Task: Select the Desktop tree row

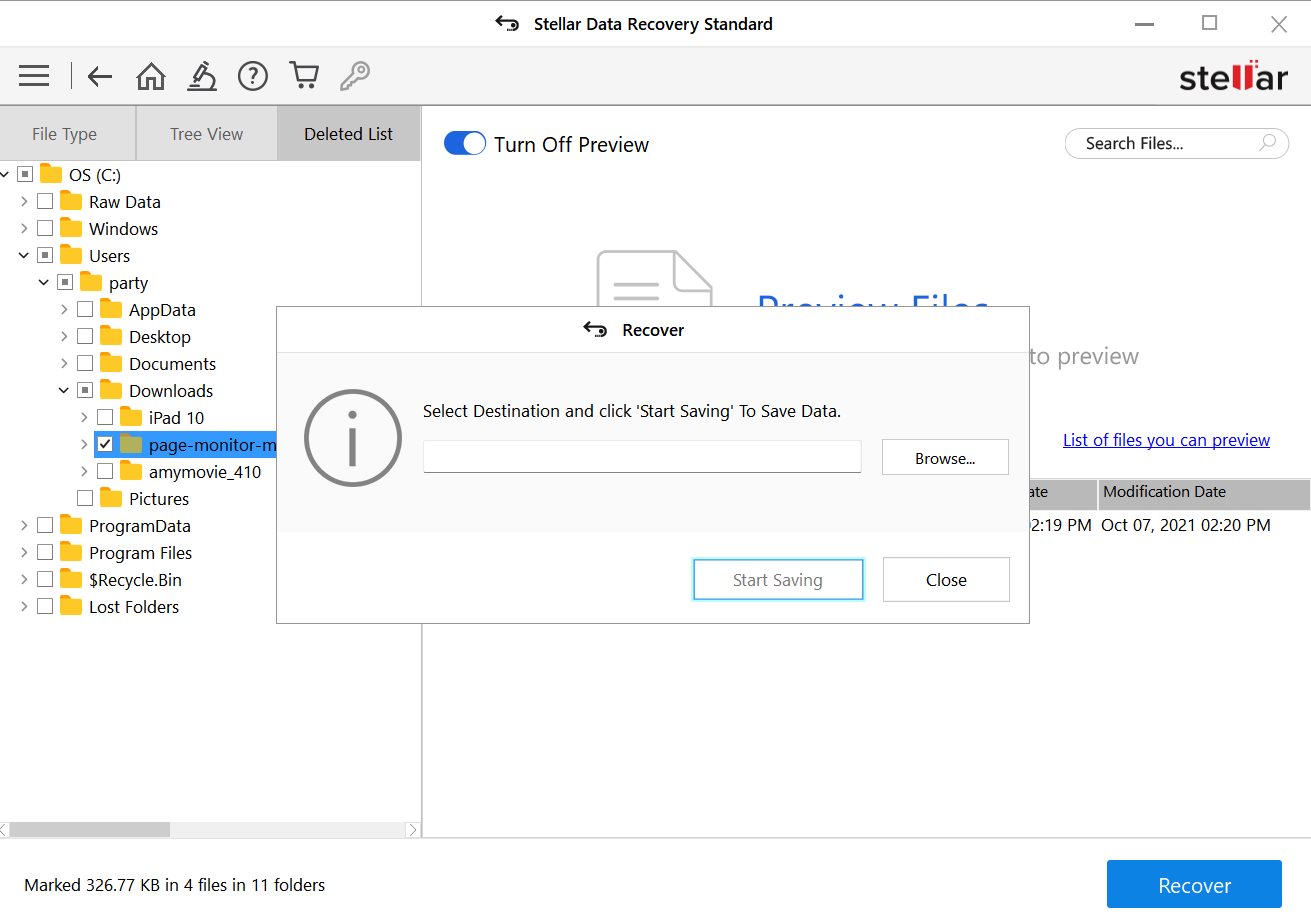Action: [x=159, y=336]
